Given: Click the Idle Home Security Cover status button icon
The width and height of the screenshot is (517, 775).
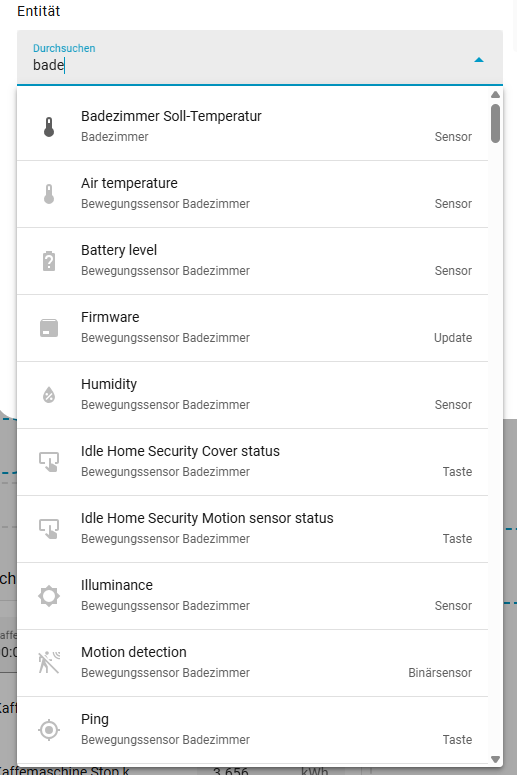Looking at the screenshot, I should tap(49, 462).
